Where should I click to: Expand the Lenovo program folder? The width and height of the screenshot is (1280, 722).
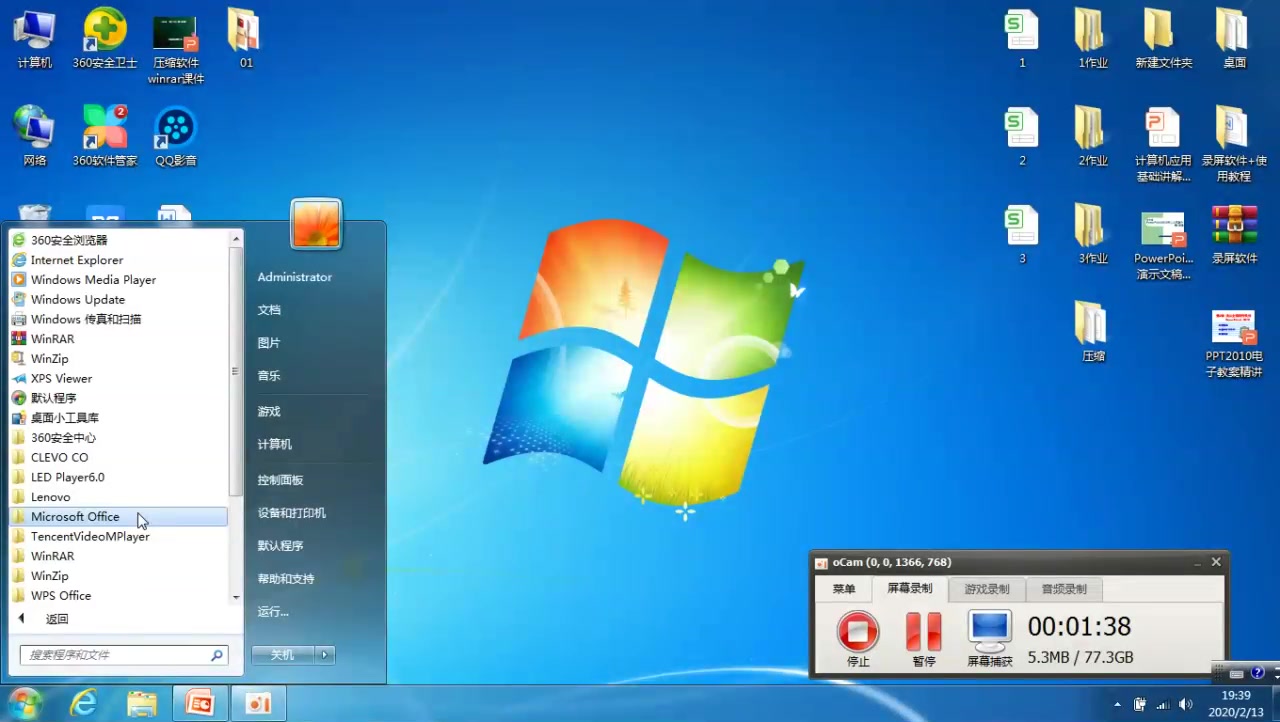tap(118, 497)
